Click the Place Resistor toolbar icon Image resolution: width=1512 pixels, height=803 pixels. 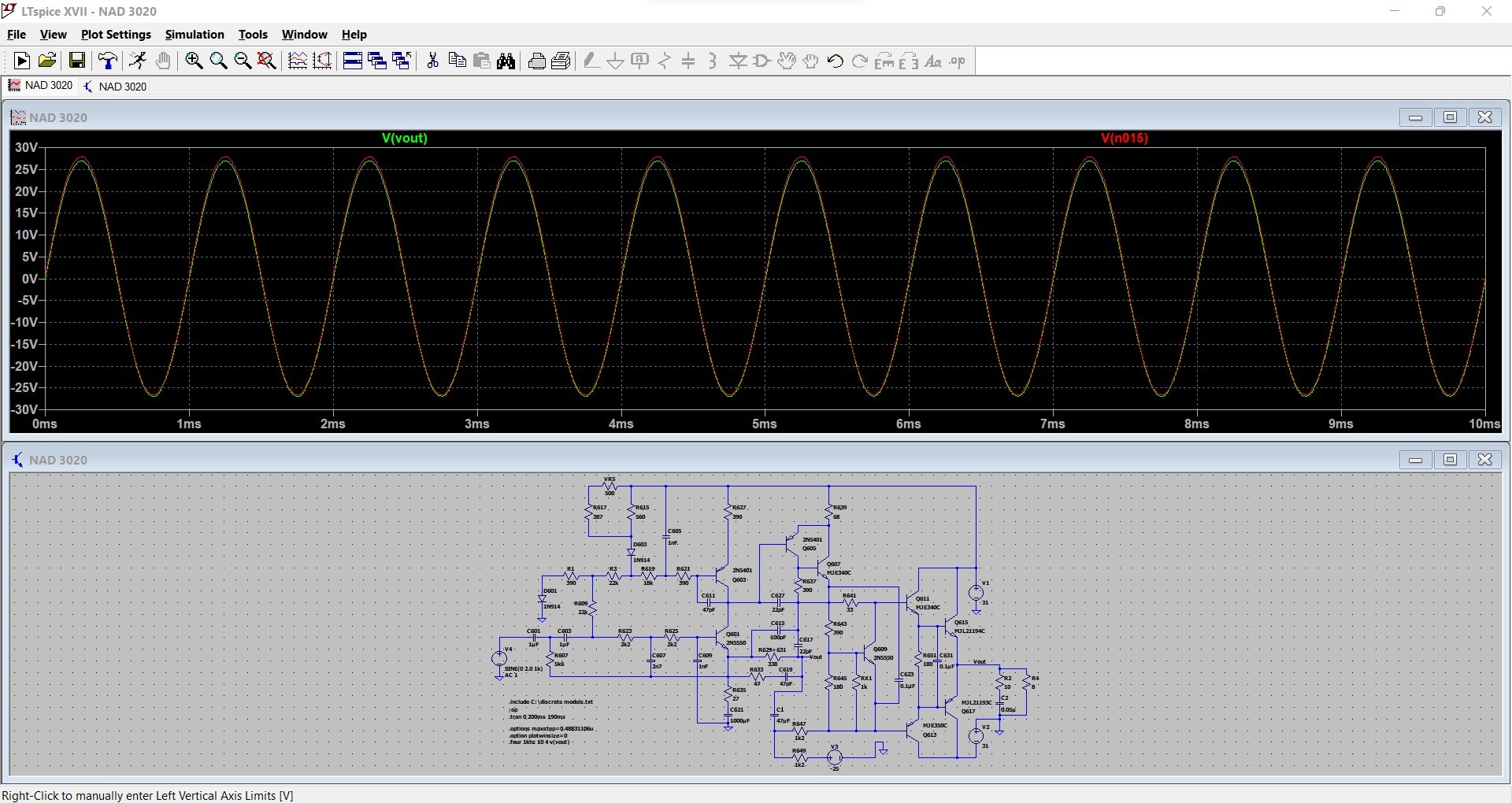point(665,61)
